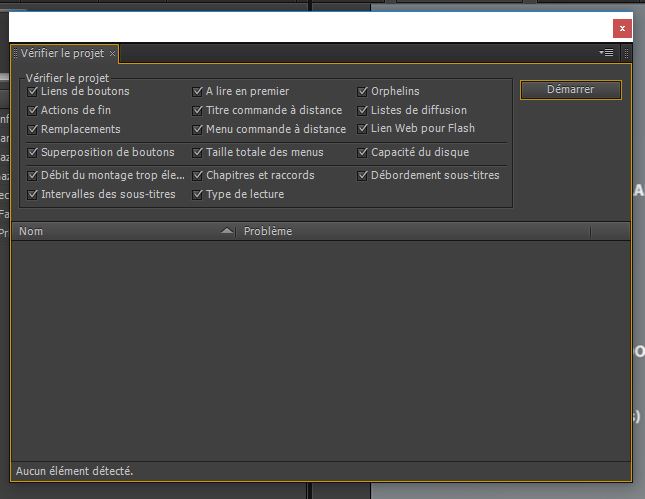Close the floating window with red X
This screenshot has height=499, width=645.
tap(622, 28)
